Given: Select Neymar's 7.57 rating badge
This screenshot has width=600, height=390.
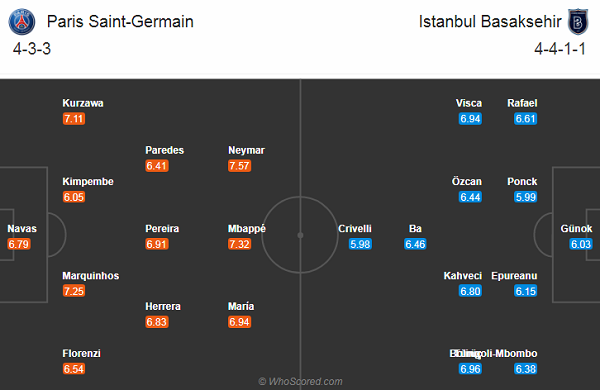Looking at the screenshot, I should (240, 166).
